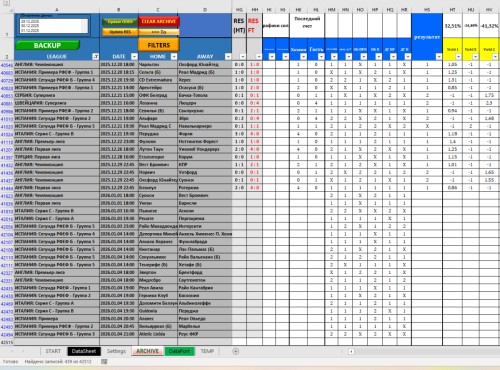Add a new sheet with the plus icon
This screenshot has height=370, width=500.
click(x=236, y=351)
